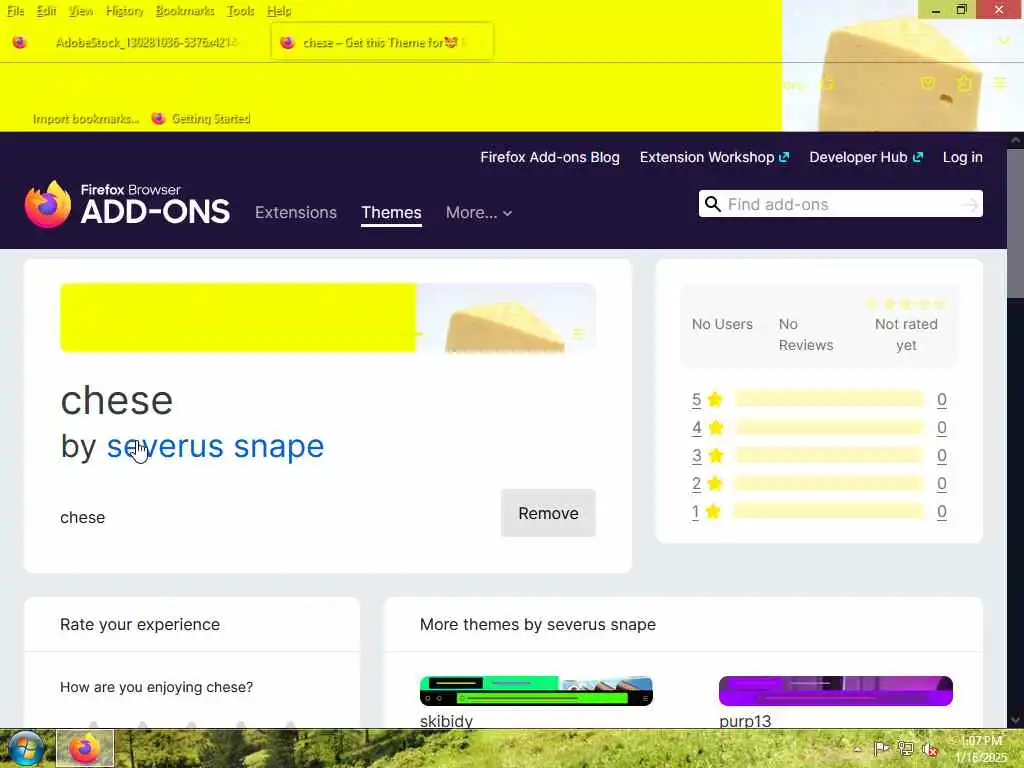Open the taskbar clock showing 1:07 PM
1024x768 pixels.
coord(981,749)
